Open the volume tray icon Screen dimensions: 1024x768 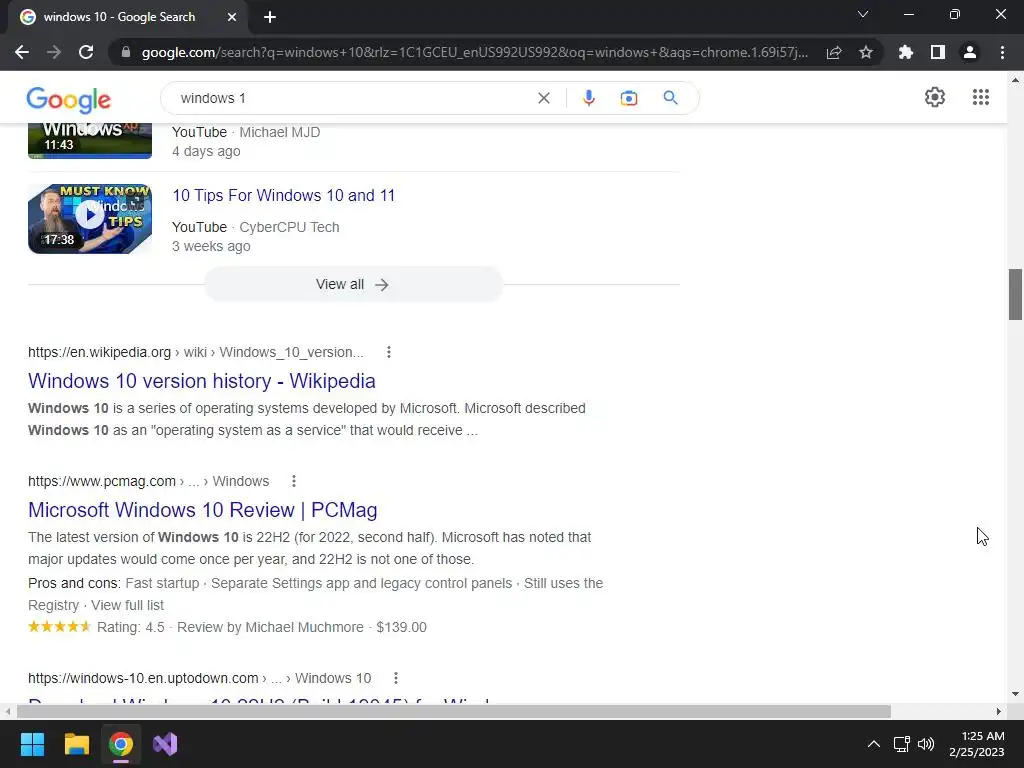tap(926, 744)
